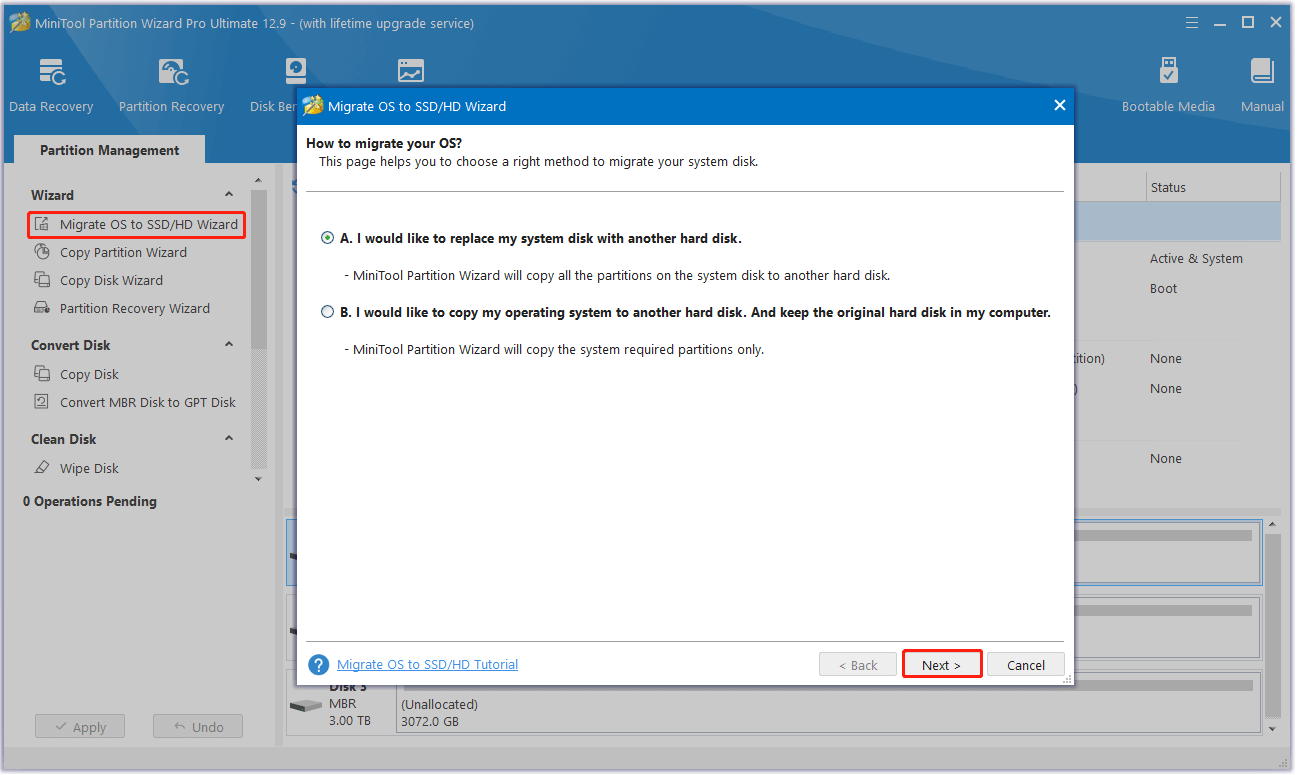Click the Cancel button
This screenshot has width=1297, height=775.
tap(1026, 665)
